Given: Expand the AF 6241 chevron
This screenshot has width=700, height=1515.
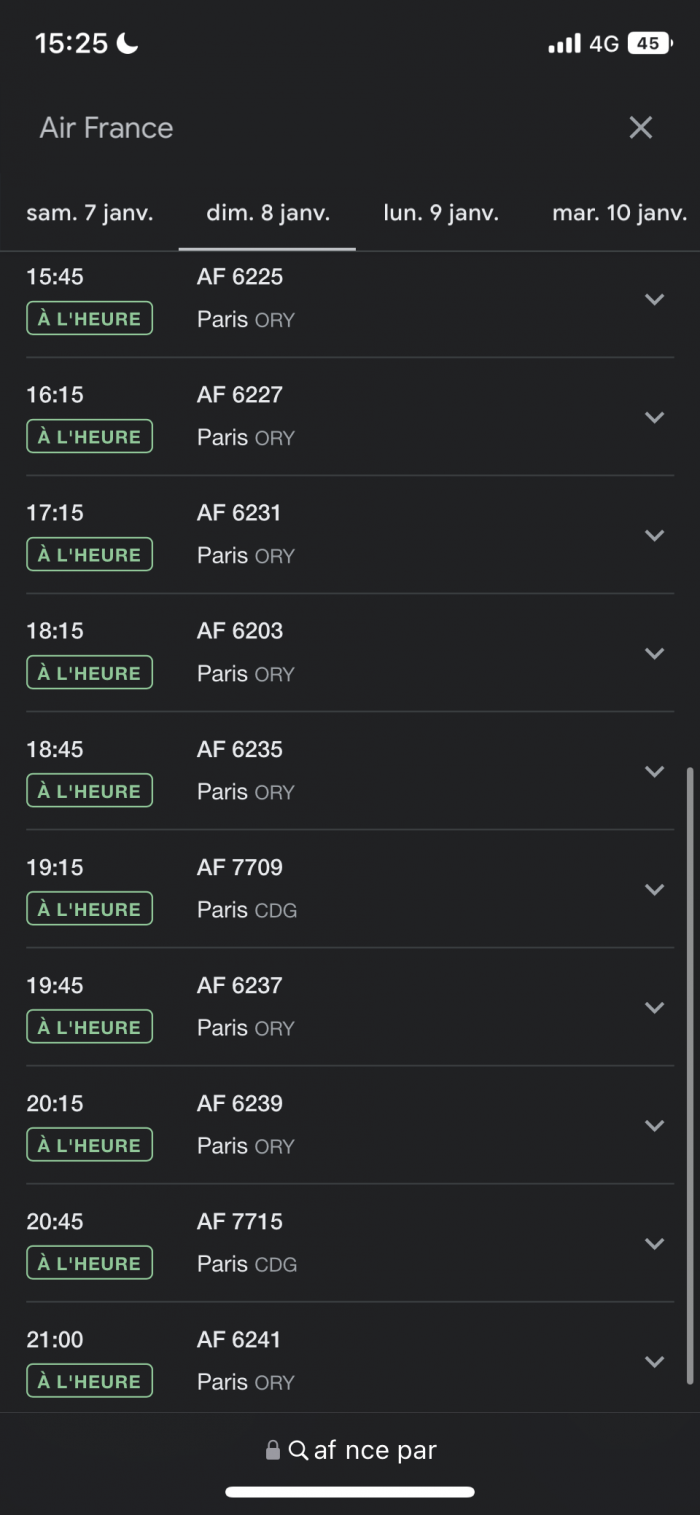Looking at the screenshot, I should 655,1361.
